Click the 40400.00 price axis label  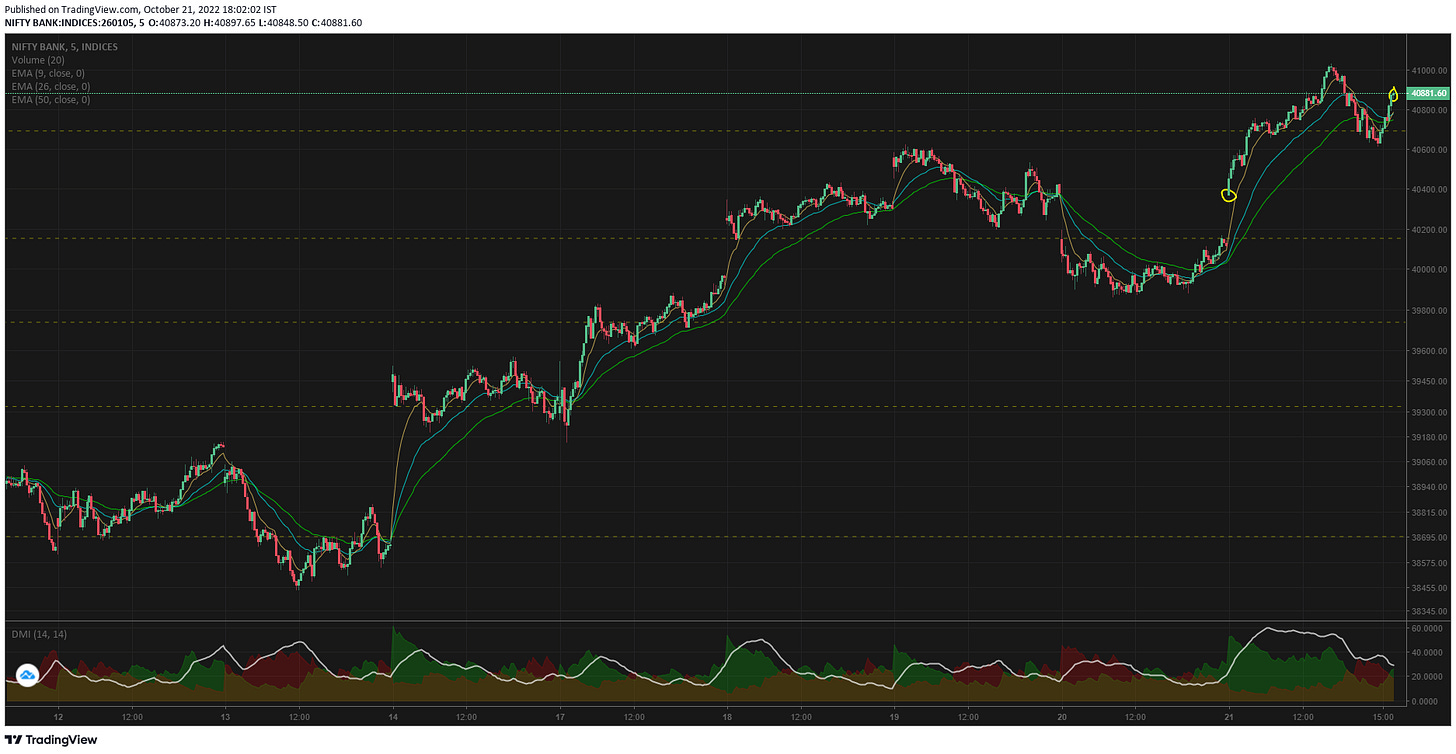pos(1430,190)
